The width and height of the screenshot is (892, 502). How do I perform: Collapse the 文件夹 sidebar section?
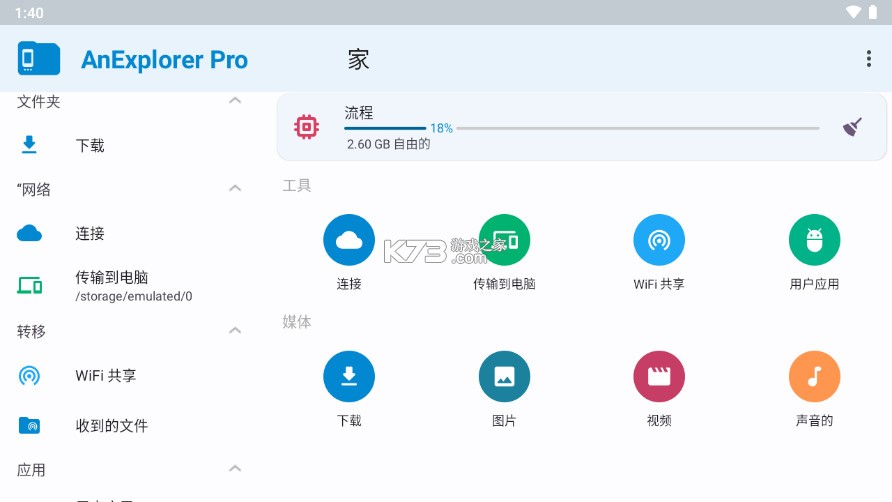235,101
